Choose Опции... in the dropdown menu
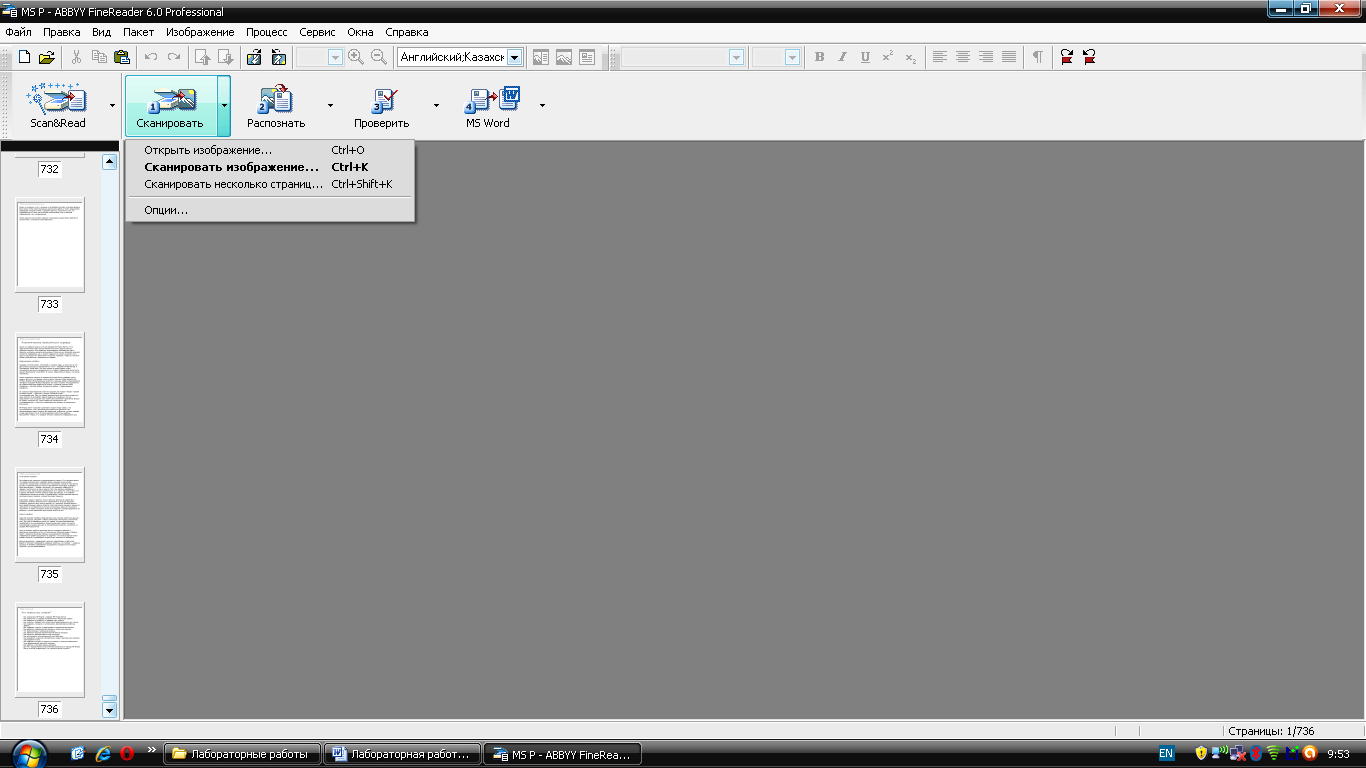The image size is (1366, 768). pos(269,210)
